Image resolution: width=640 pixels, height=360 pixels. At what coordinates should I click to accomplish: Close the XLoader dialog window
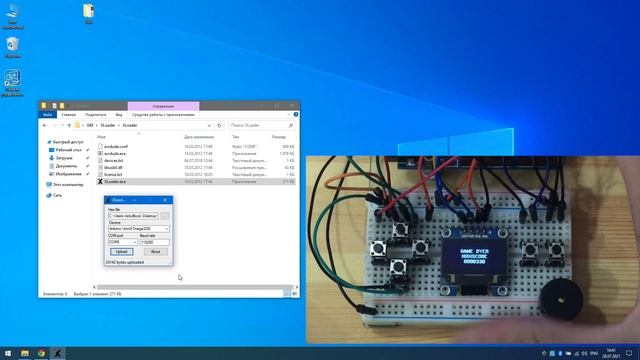165,200
